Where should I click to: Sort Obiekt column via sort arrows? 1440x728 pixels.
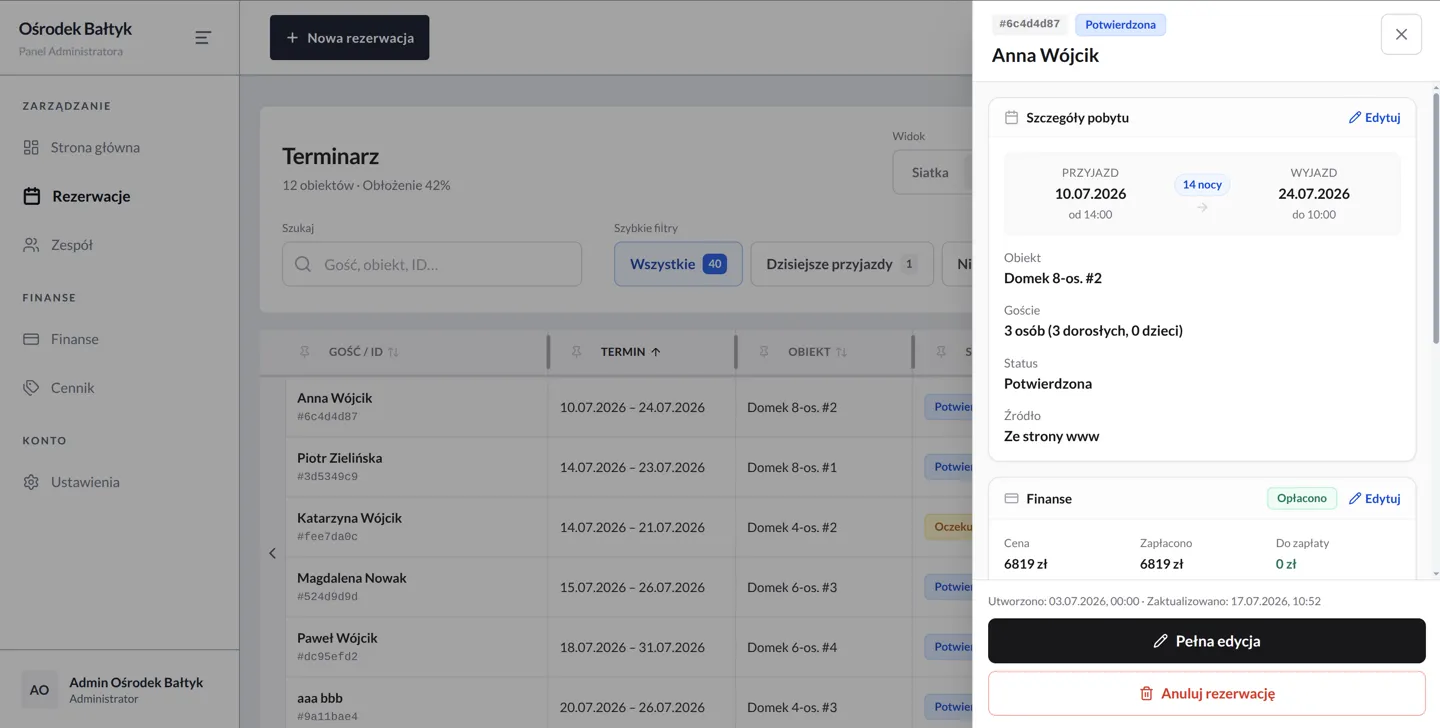point(841,352)
